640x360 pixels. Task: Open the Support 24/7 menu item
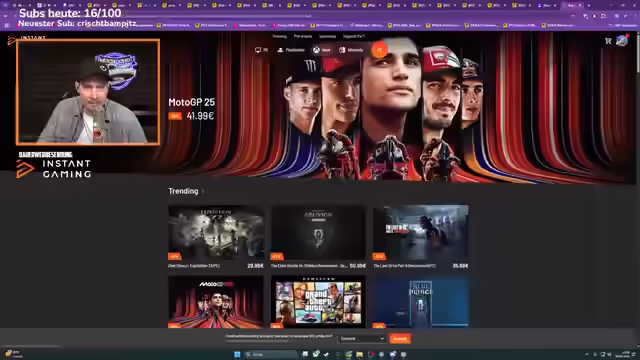[354, 36]
